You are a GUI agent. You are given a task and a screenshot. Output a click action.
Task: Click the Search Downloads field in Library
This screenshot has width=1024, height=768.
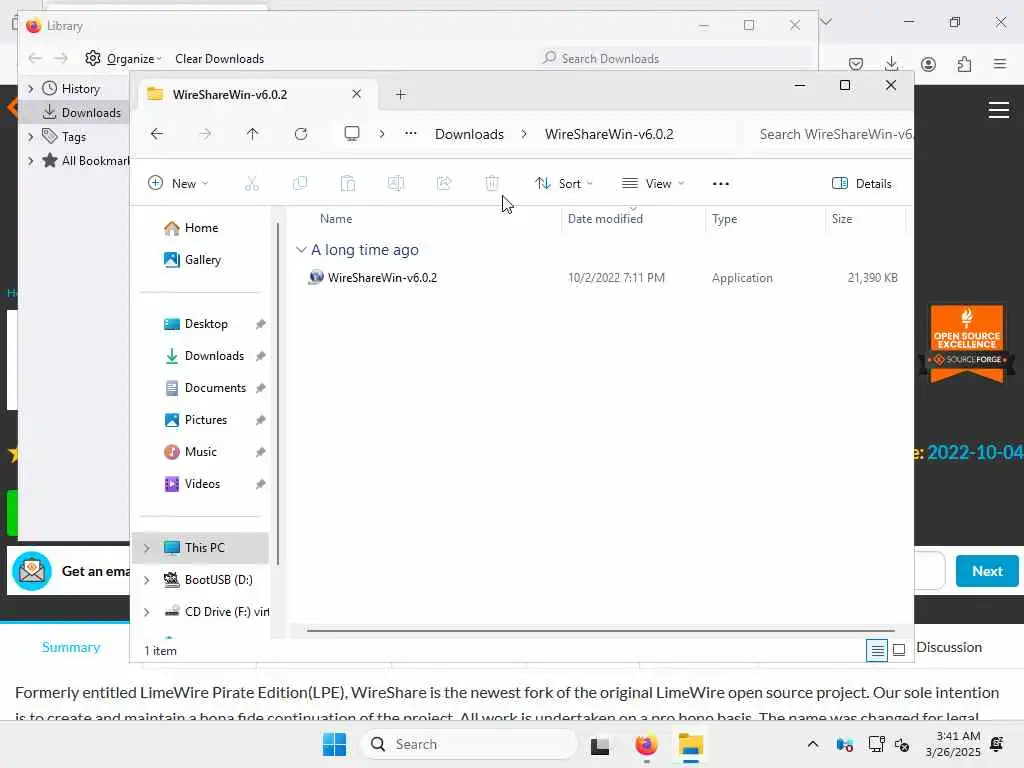tap(675, 59)
